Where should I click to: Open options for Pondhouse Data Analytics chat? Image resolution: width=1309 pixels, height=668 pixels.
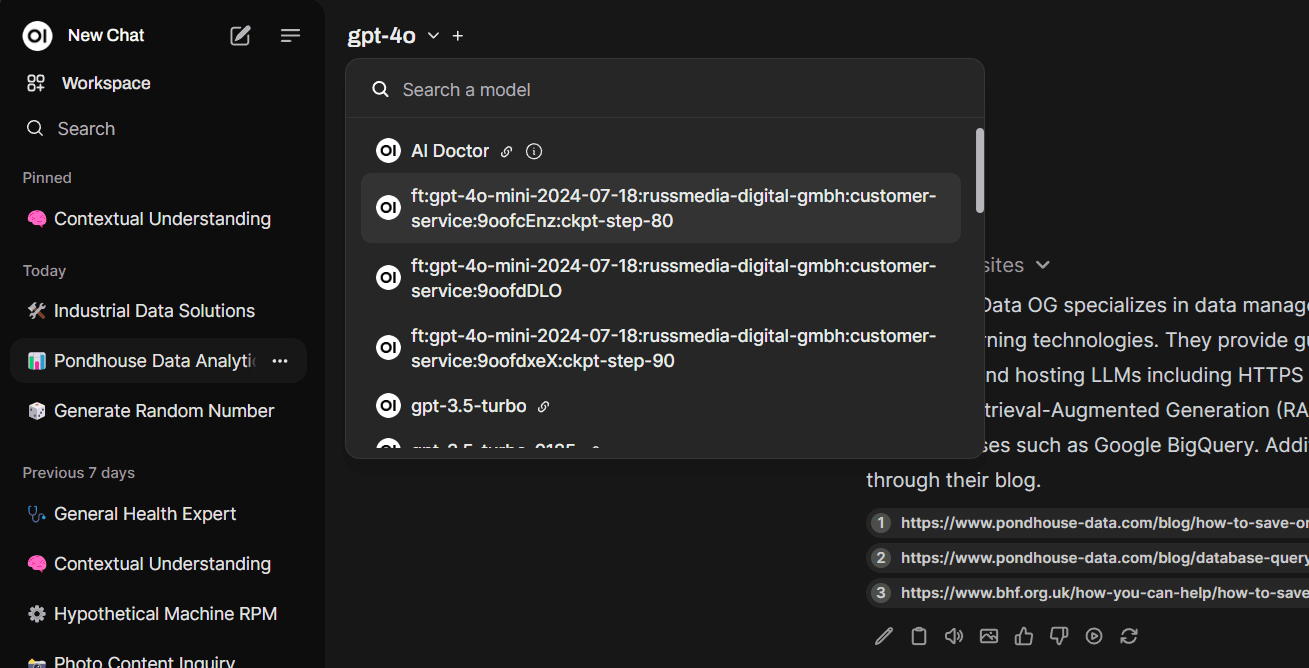279,360
